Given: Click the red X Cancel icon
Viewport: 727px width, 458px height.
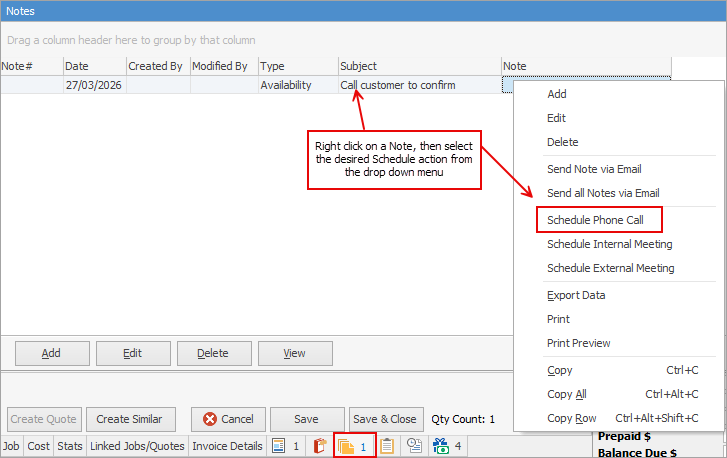Looking at the screenshot, I should click(210, 419).
